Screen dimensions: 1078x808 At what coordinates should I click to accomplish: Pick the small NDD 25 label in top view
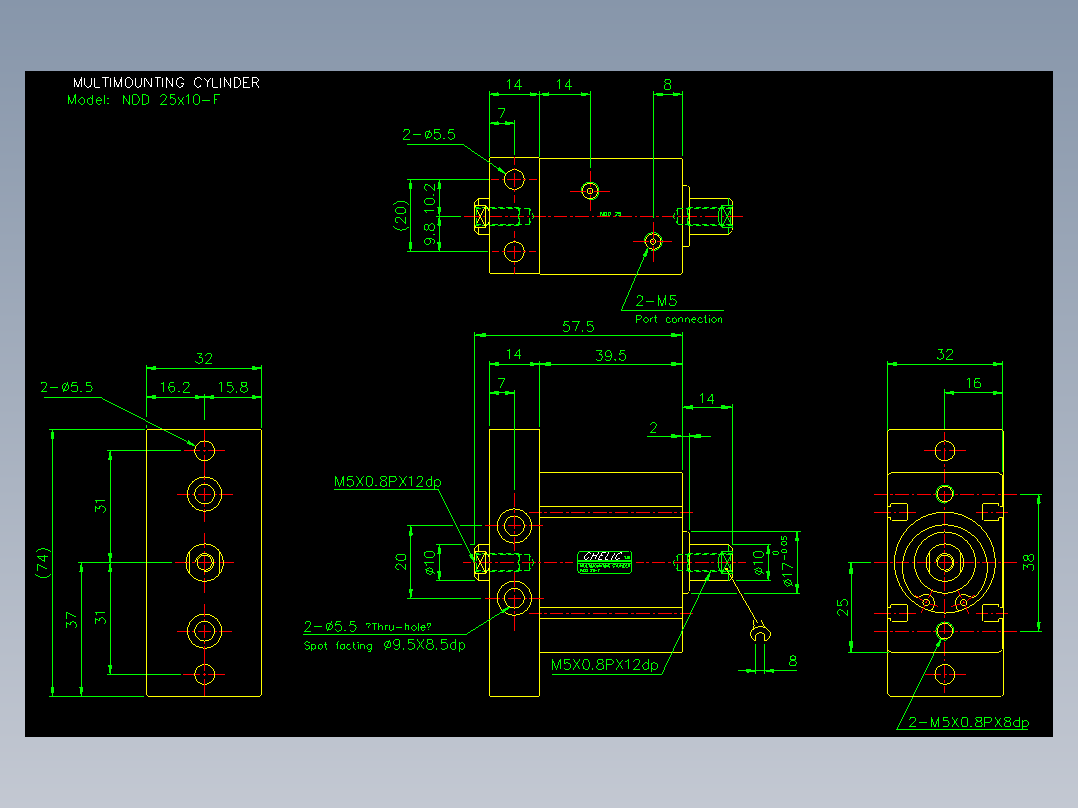click(610, 214)
